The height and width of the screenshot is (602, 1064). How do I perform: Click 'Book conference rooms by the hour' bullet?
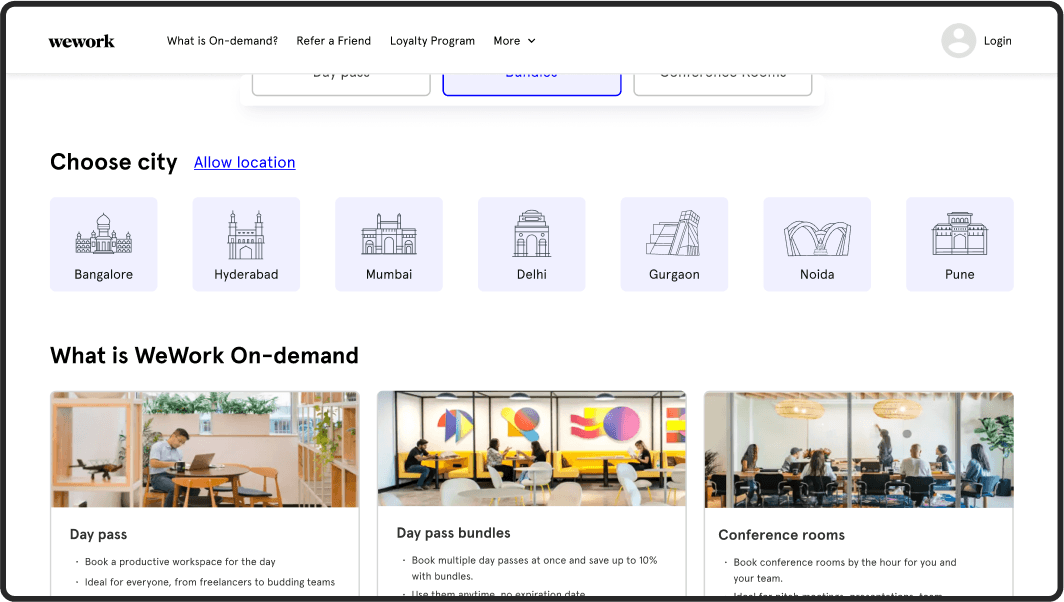(845, 570)
